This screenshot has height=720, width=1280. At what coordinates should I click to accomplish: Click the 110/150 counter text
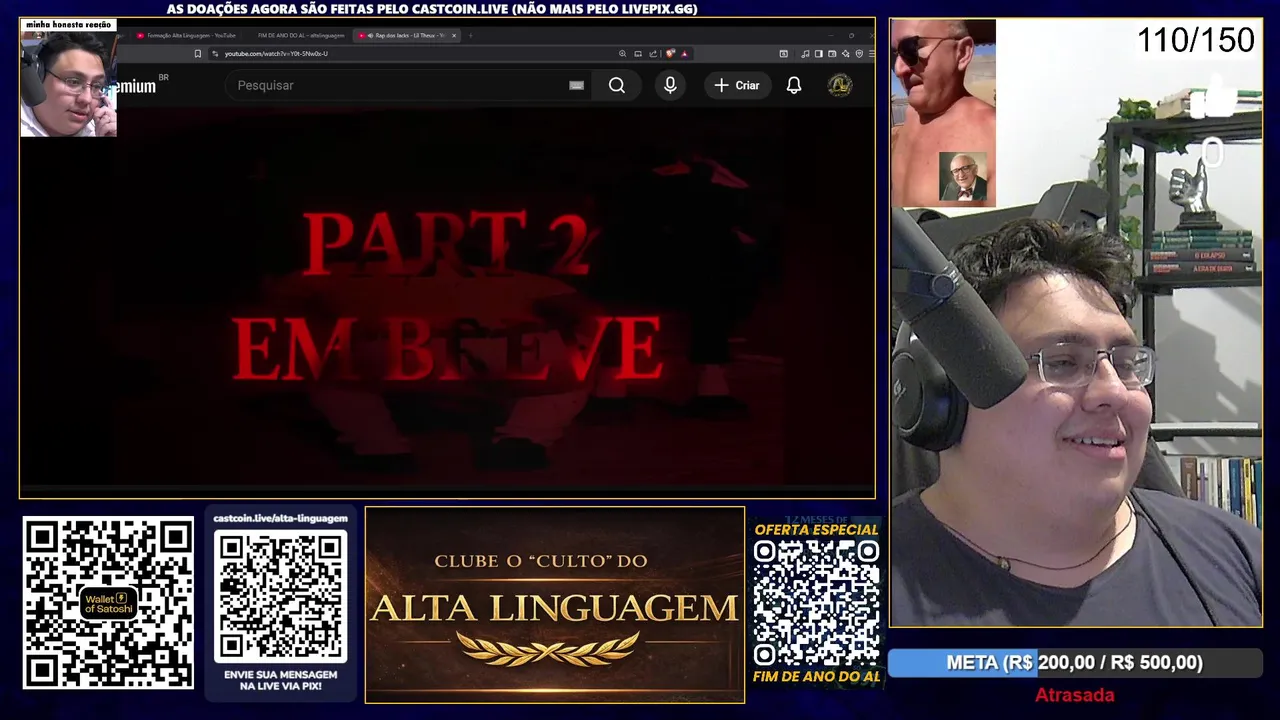(x=1196, y=41)
